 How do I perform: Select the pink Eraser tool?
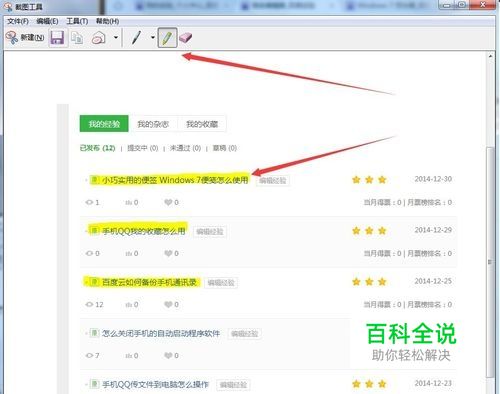point(185,38)
